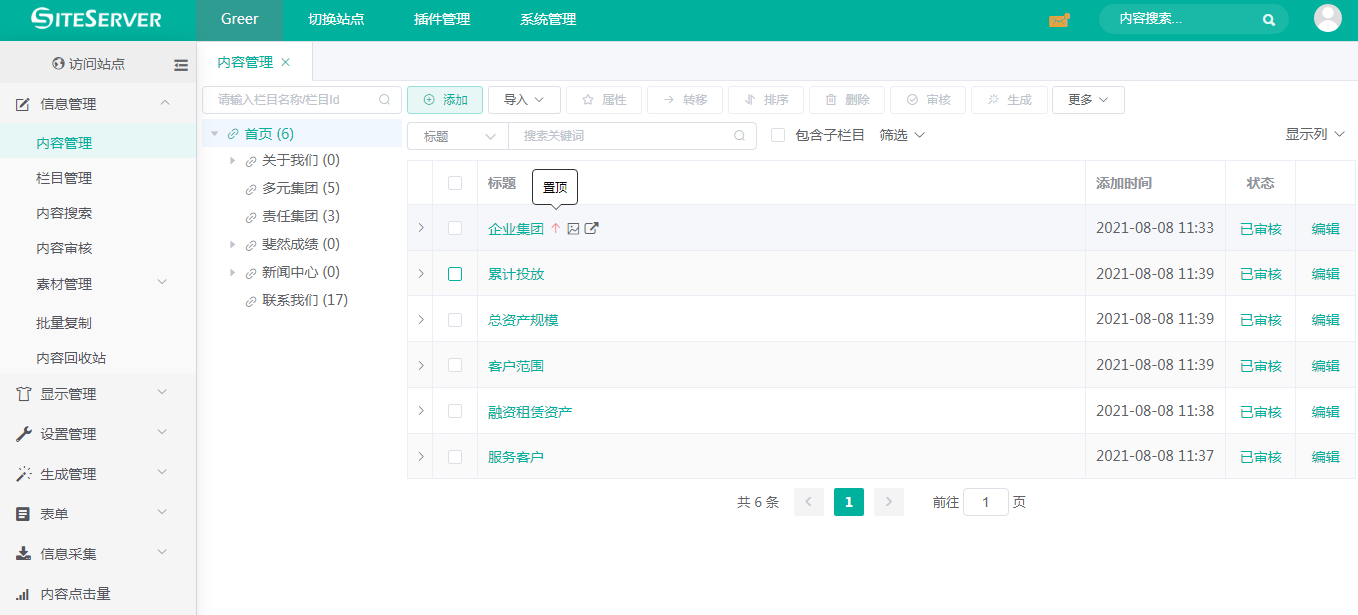Screen dimensions: 1358x615
Task: Click the 添加 button
Action: (445, 100)
